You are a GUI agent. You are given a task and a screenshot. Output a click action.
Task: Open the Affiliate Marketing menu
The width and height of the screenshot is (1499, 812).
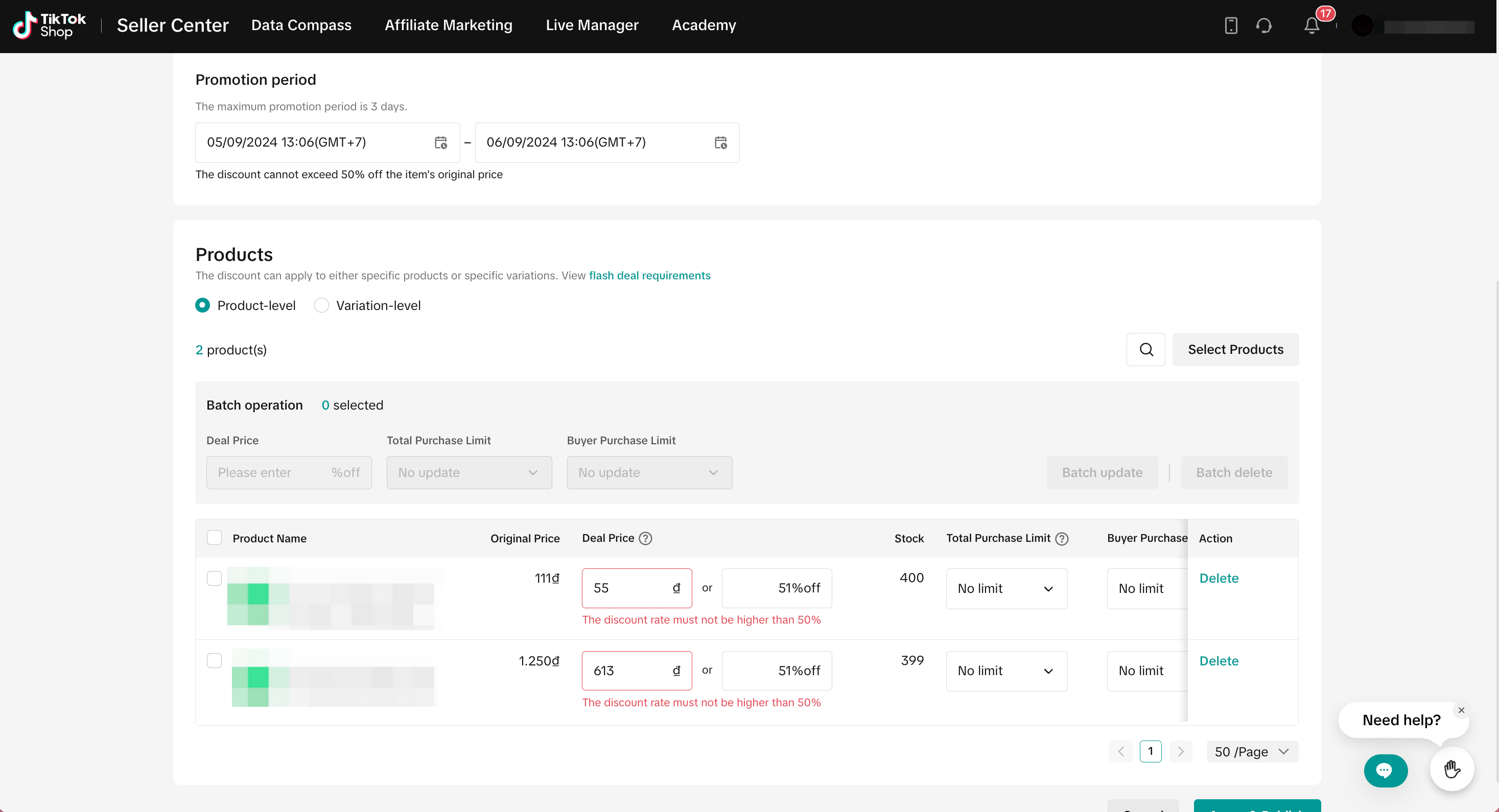[448, 26]
